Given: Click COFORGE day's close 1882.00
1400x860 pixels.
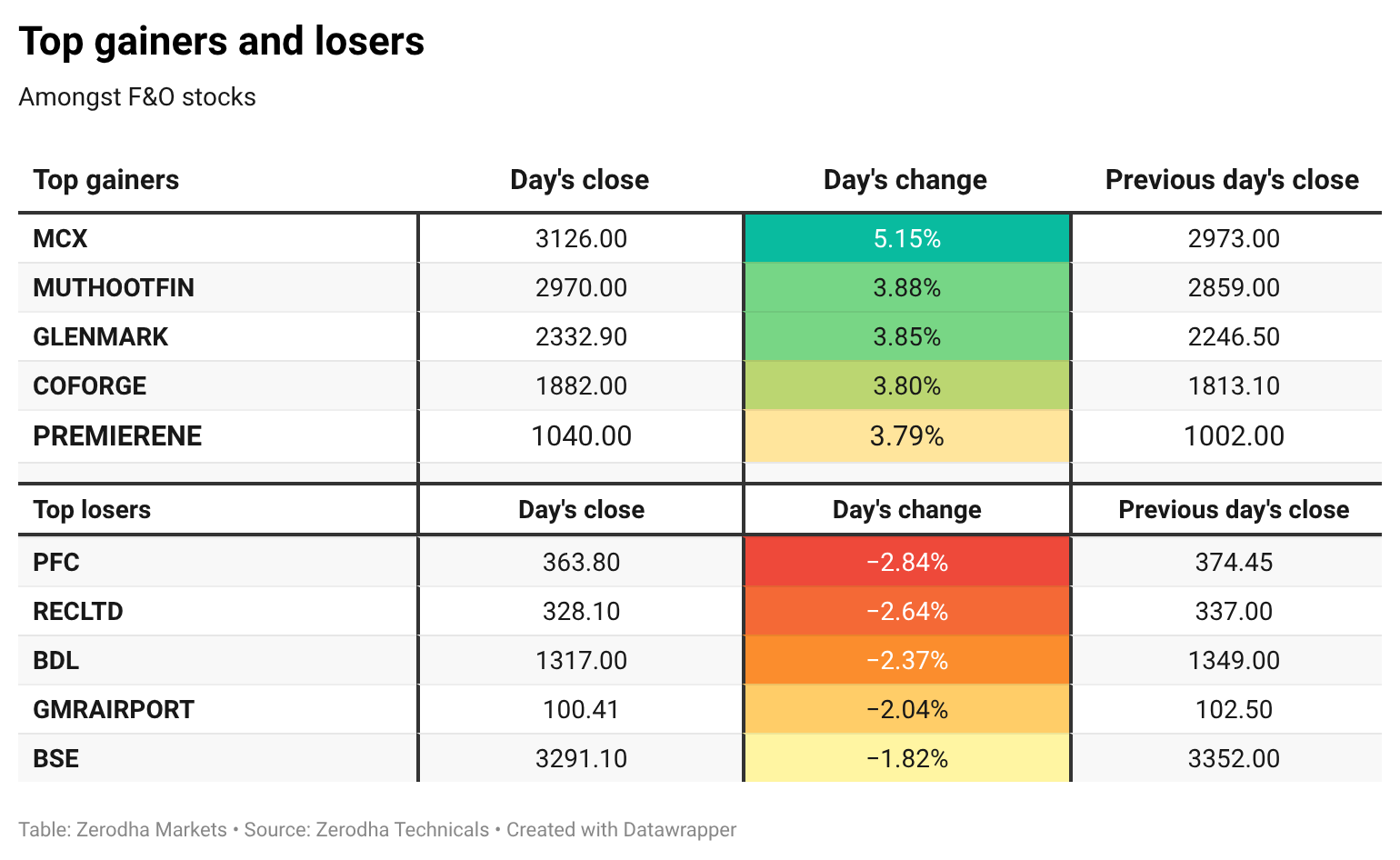Looking at the screenshot, I should 581,385.
